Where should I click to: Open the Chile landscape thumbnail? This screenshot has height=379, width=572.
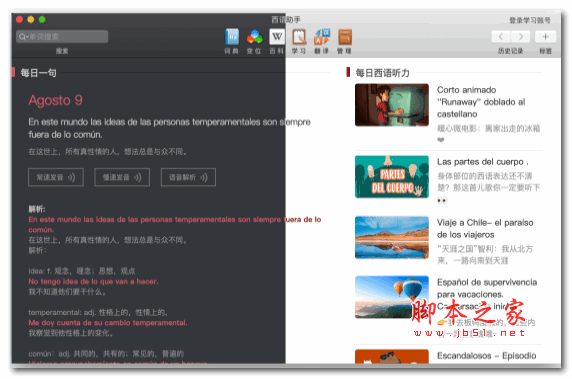point(391,237)
